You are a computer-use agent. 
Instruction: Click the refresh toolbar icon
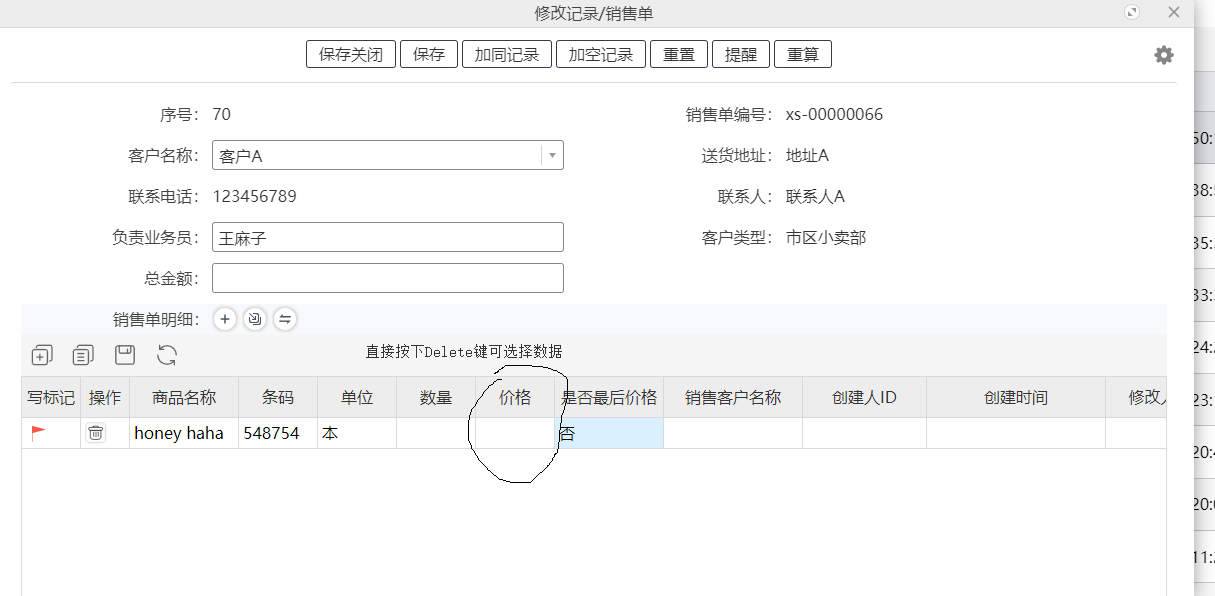(167, 354)
